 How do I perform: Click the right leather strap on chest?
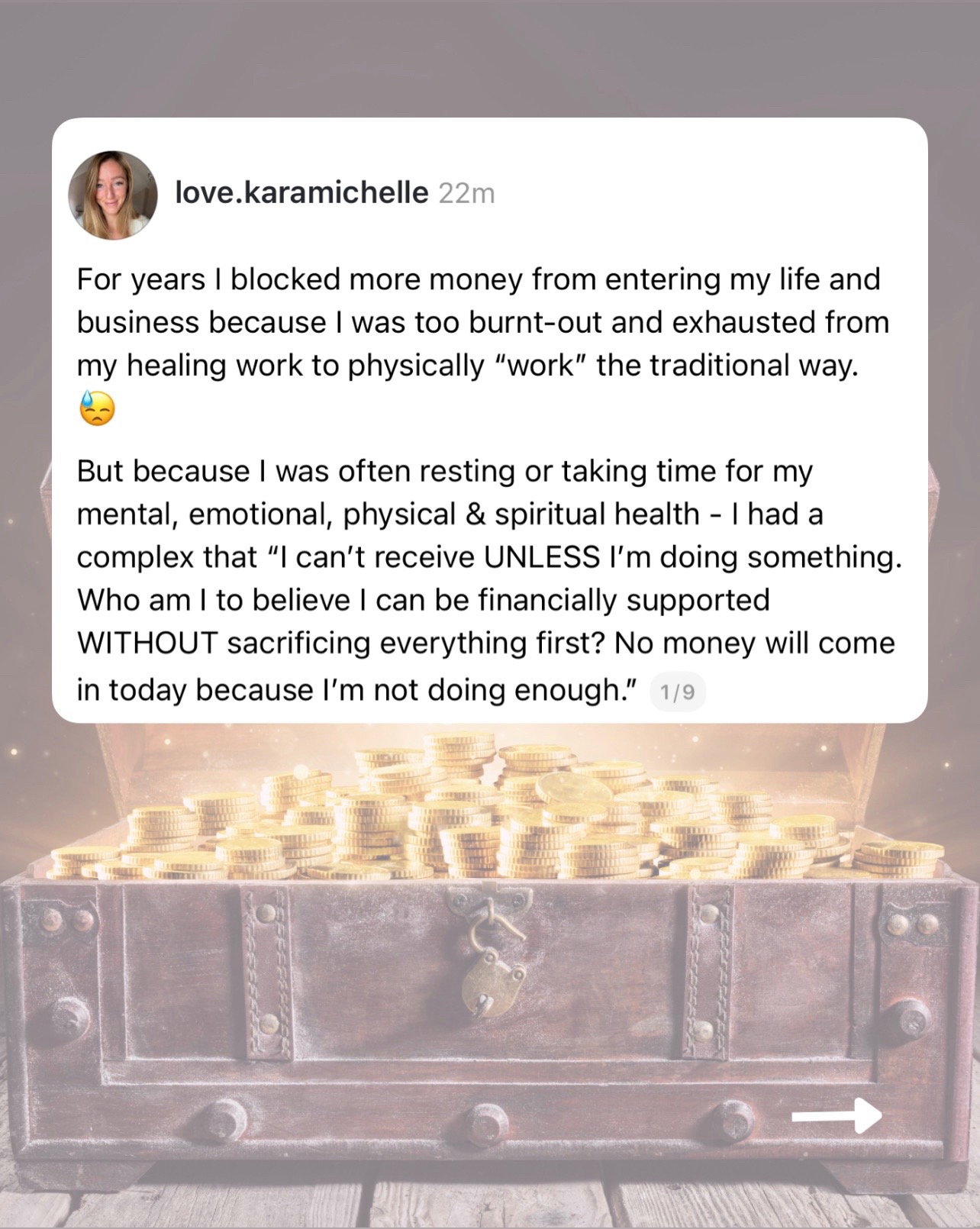click(x=705, y=973)
